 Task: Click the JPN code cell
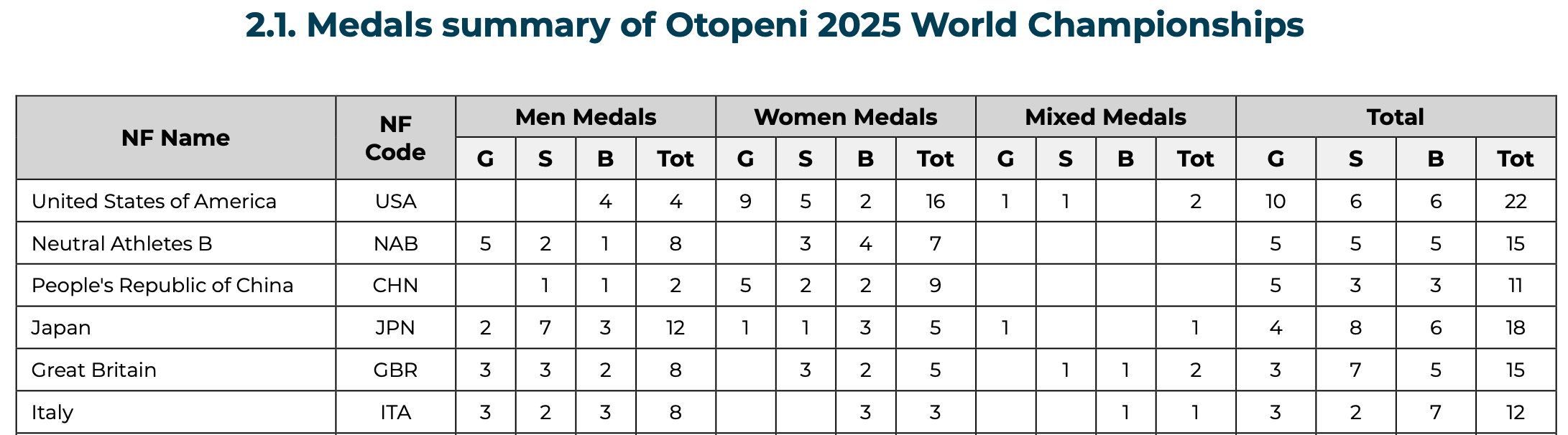395,328
